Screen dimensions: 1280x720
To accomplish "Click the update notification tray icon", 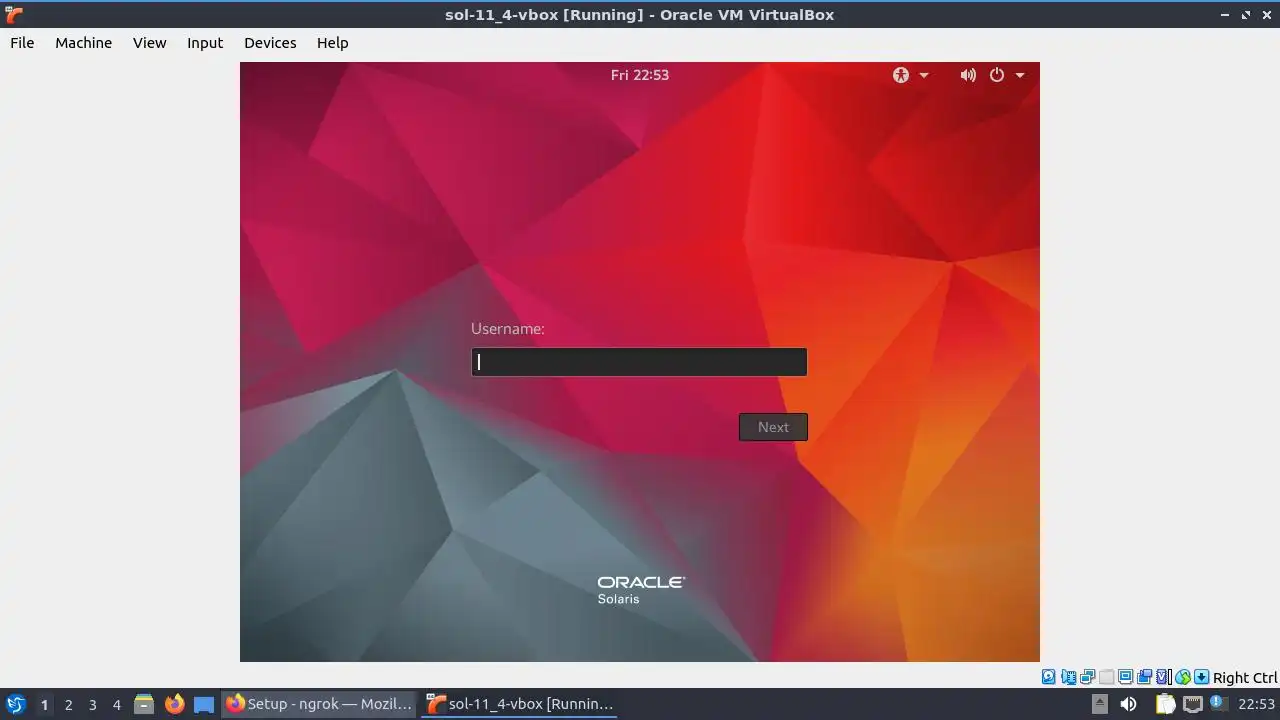I will [1219, 704].
